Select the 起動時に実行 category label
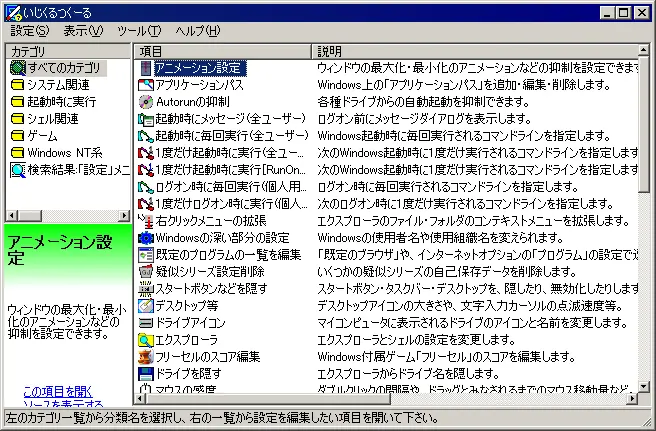656x431 pixels. point(62,102)
